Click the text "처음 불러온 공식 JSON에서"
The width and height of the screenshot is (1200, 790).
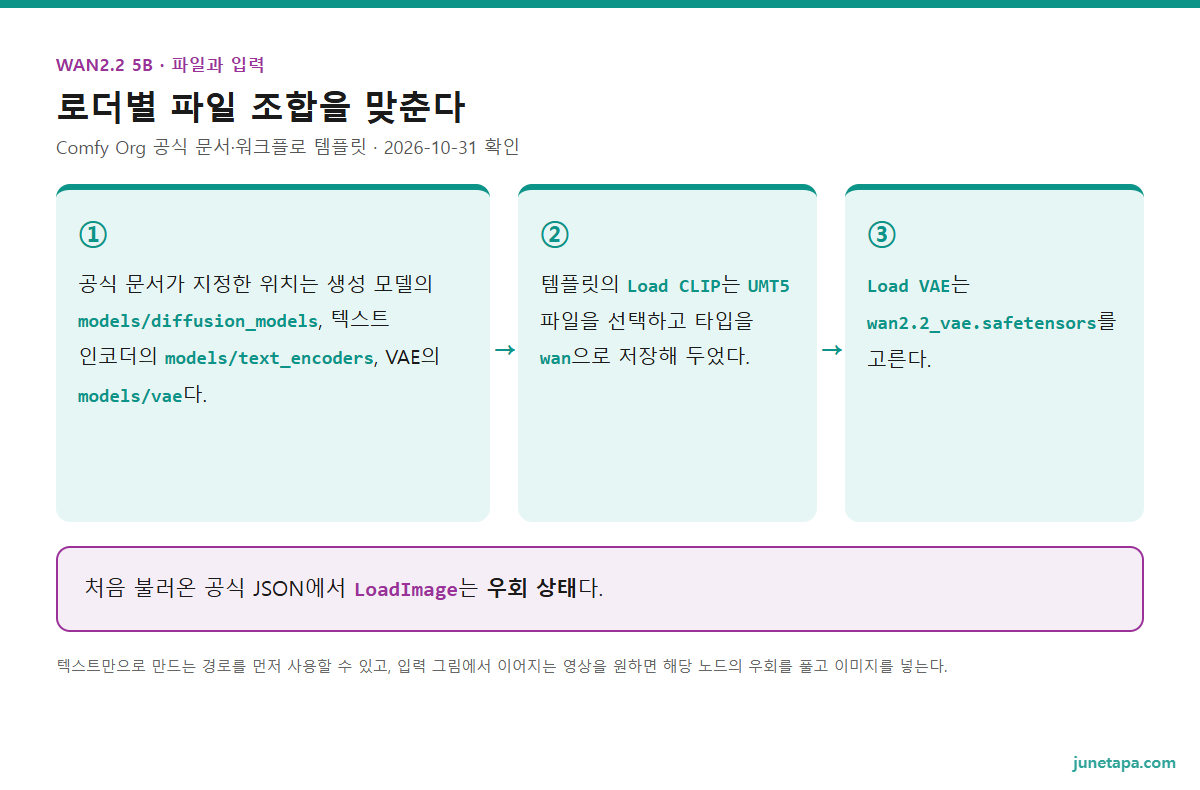tap(217, 588)
